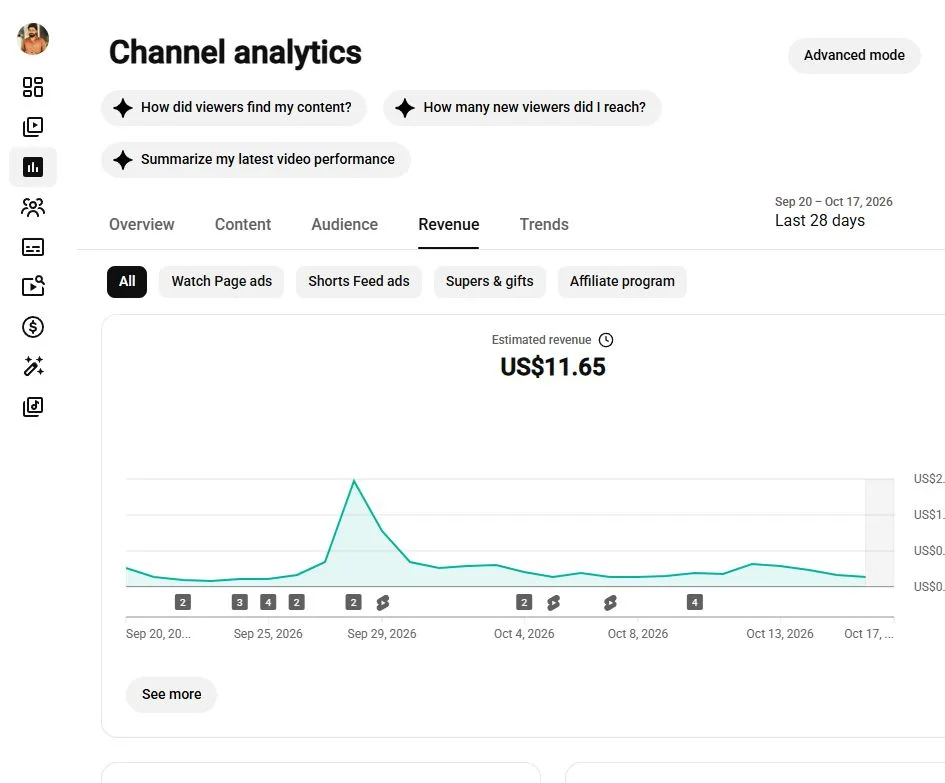The height and width of the screenshot is (783, 945).
Task: Click the sparkle icon on 'How did viewers find my content?'
Action: click(122, 108)
